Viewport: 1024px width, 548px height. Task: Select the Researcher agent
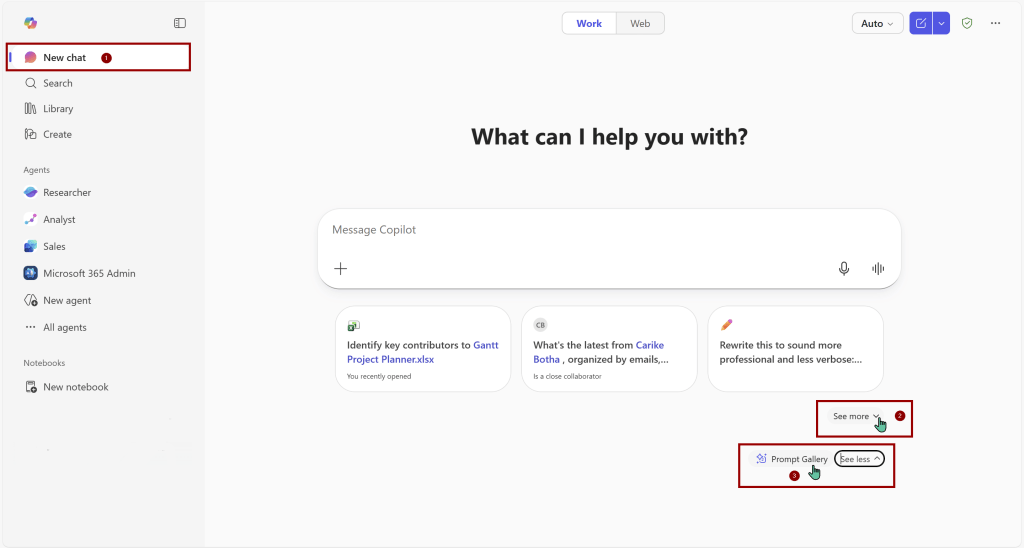pyautogui.click(x=67, y=192)
